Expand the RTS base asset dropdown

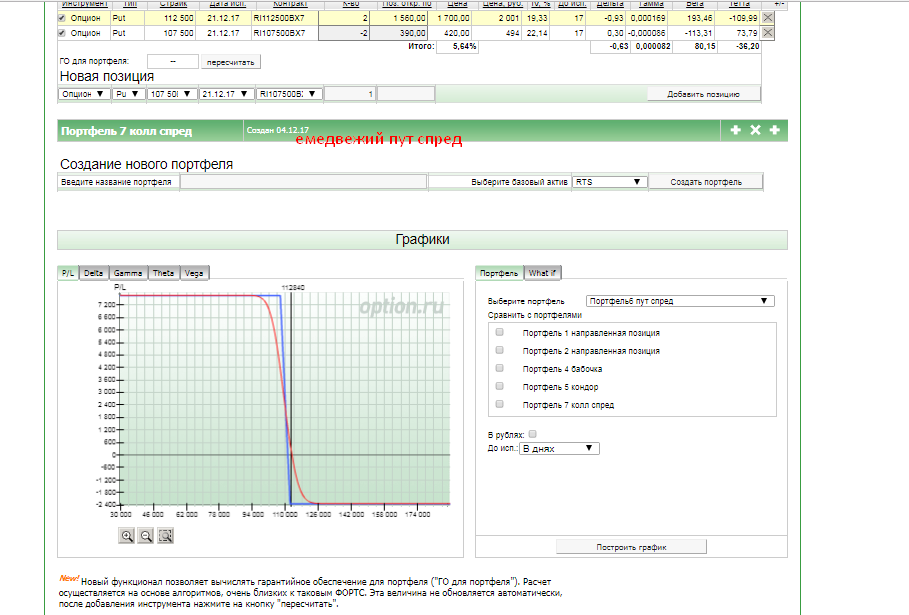(x=609, y=182)
